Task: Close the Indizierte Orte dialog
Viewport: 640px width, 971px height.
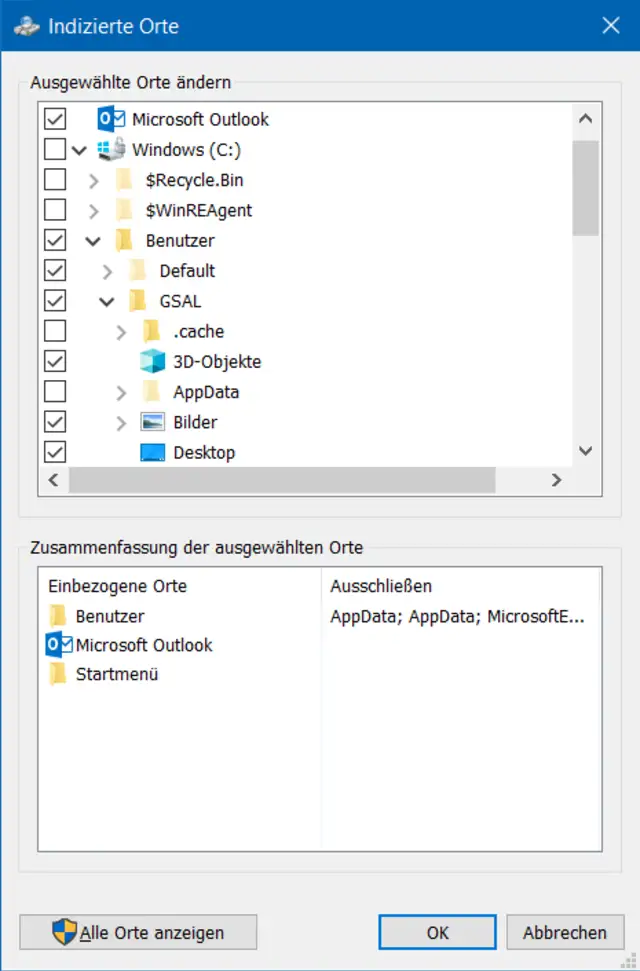Action: click(x=611, y=25)
